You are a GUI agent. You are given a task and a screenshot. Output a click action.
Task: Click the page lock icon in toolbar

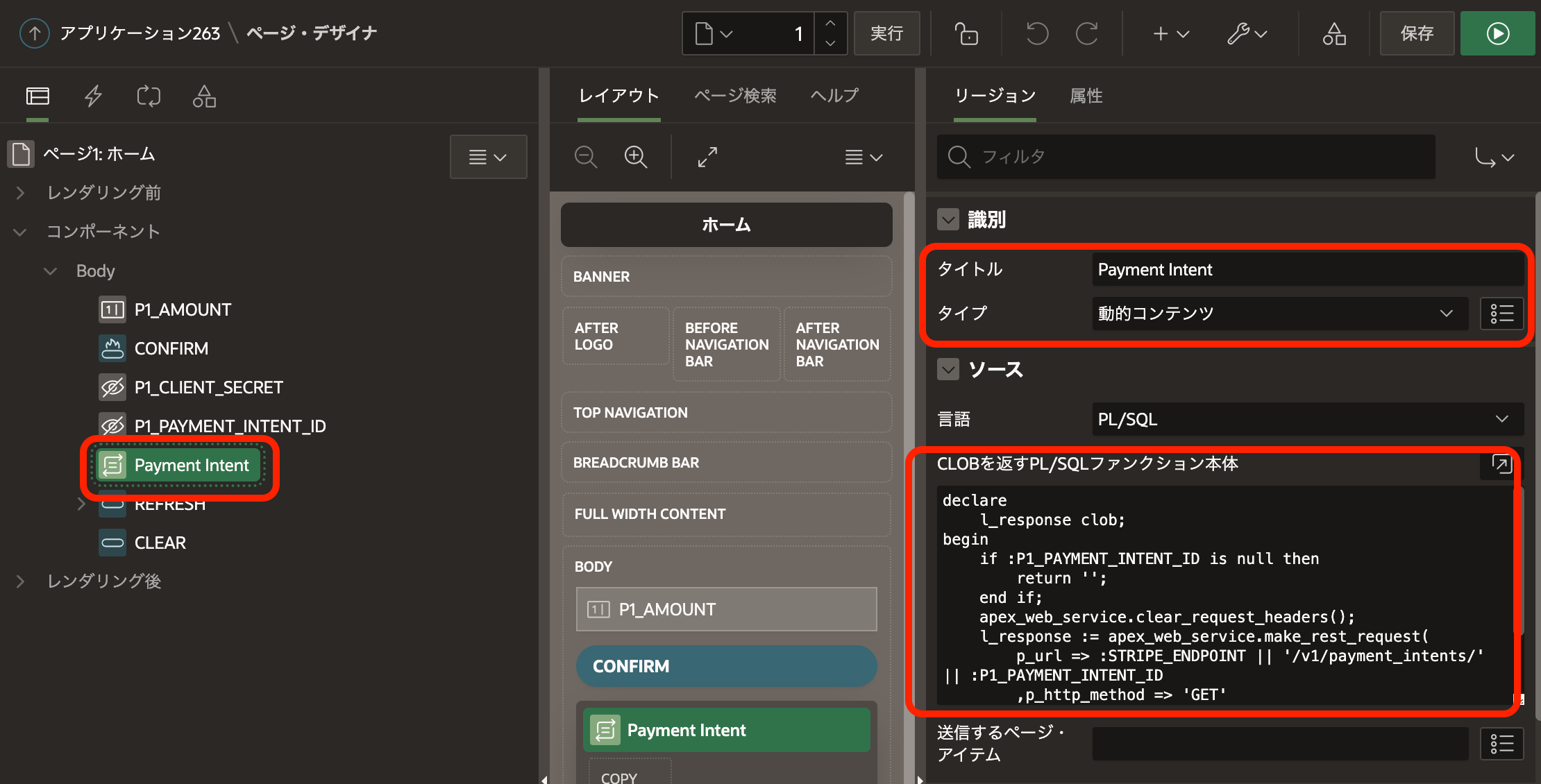coord(966,33)
